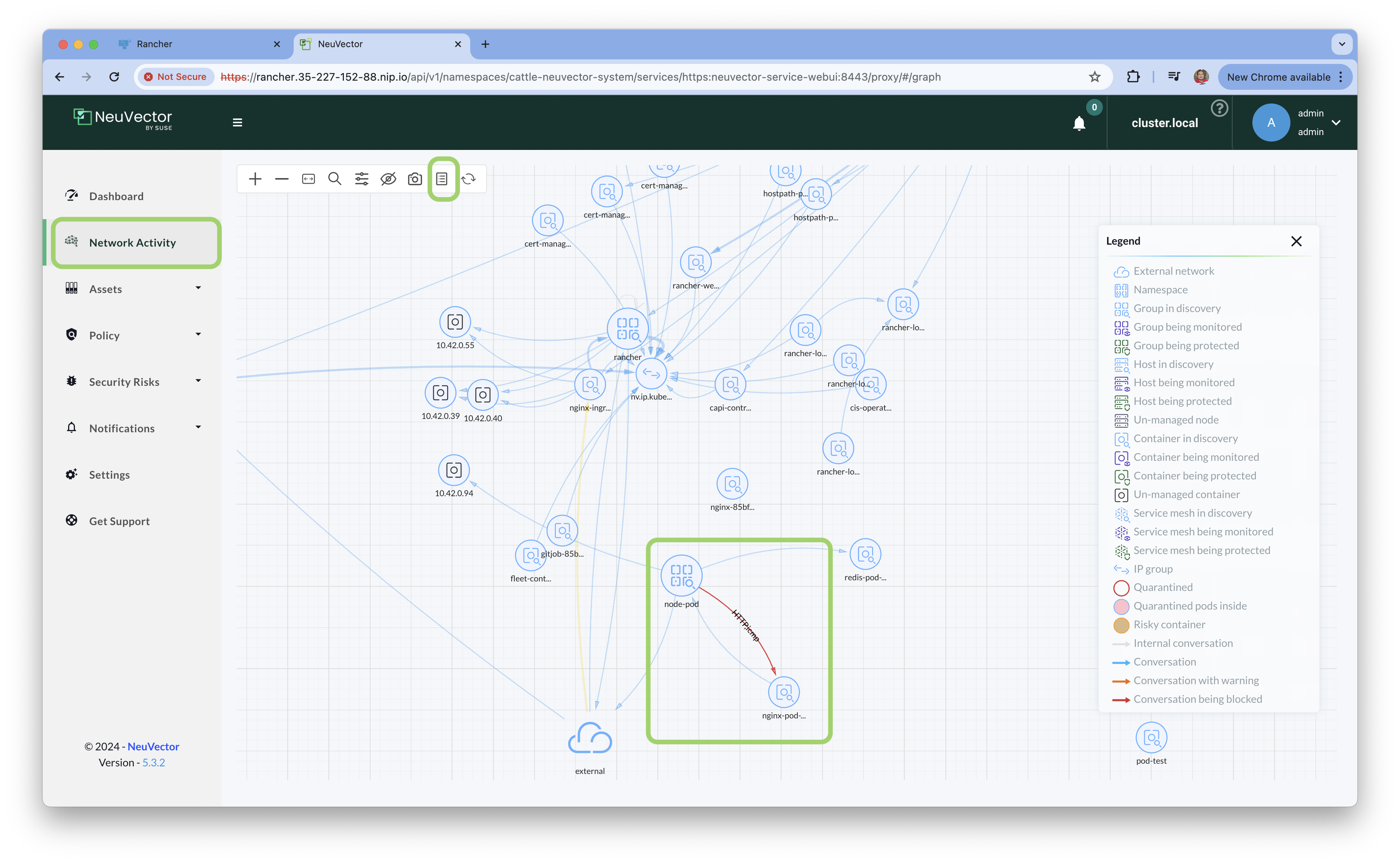Toggle the legend panel icon
The height and width of the screenshot is (863, 1400).
tap(442, 179)
